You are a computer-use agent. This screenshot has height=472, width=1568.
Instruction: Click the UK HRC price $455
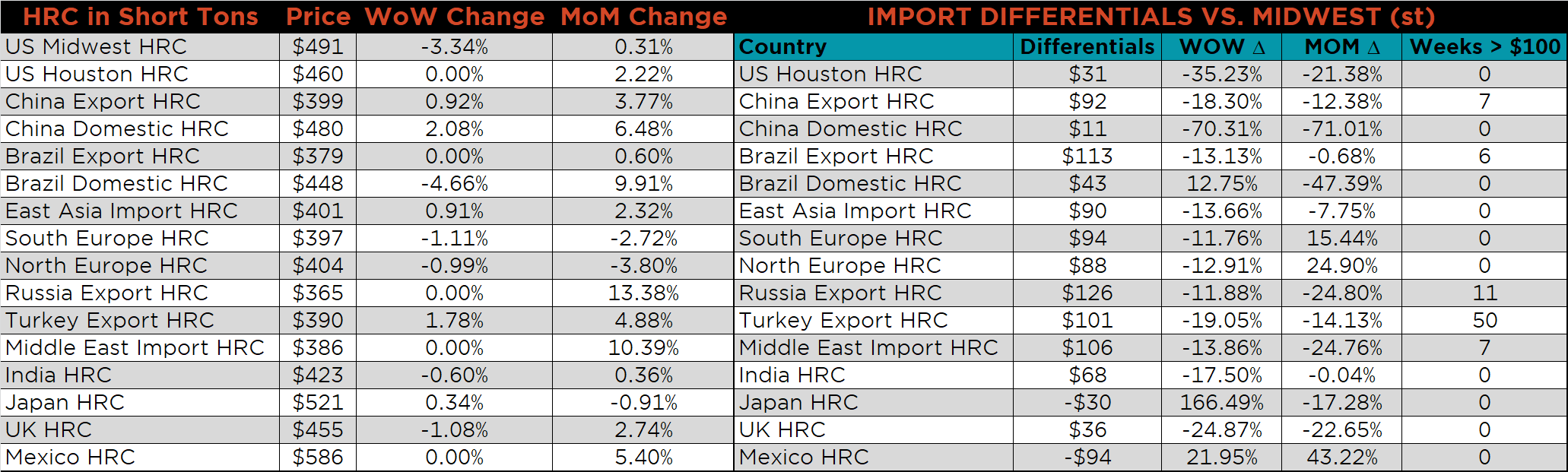318,430
